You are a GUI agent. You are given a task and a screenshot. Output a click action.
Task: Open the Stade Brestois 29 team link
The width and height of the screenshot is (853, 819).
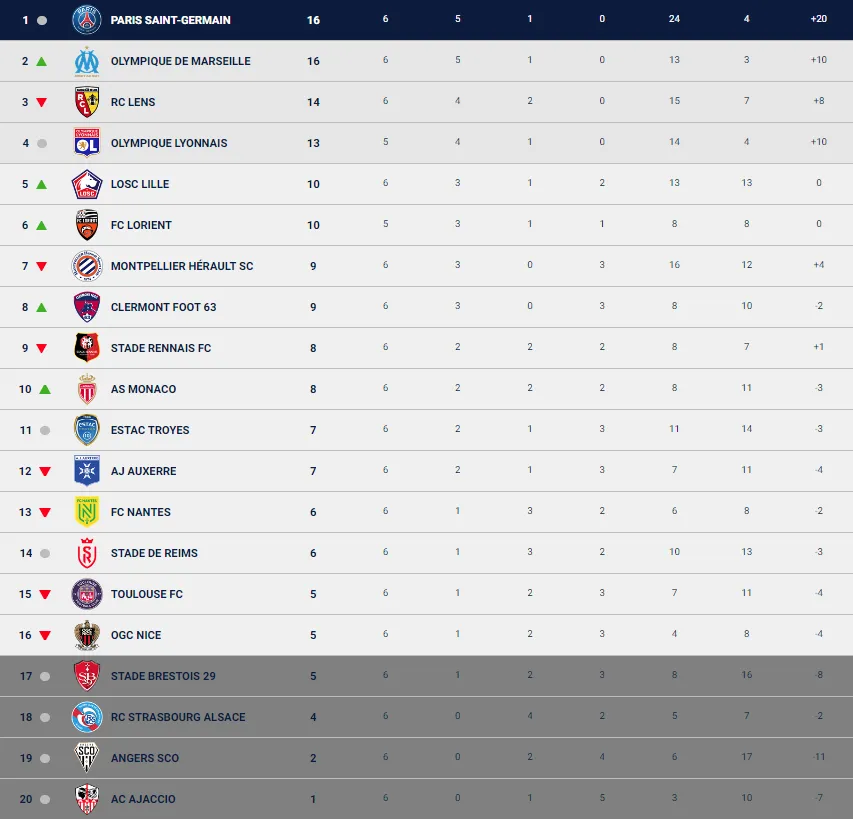point(163,676)
